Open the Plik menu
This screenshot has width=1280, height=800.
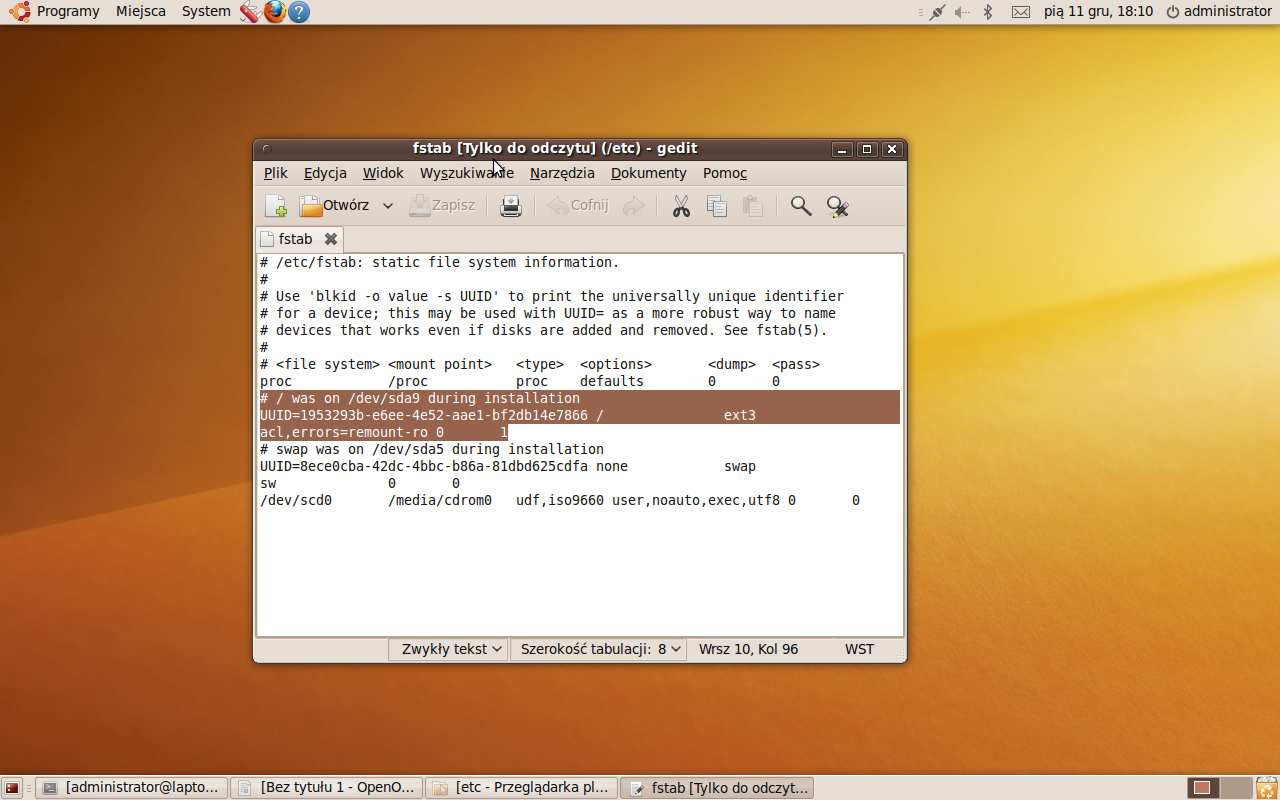point(276,173)
